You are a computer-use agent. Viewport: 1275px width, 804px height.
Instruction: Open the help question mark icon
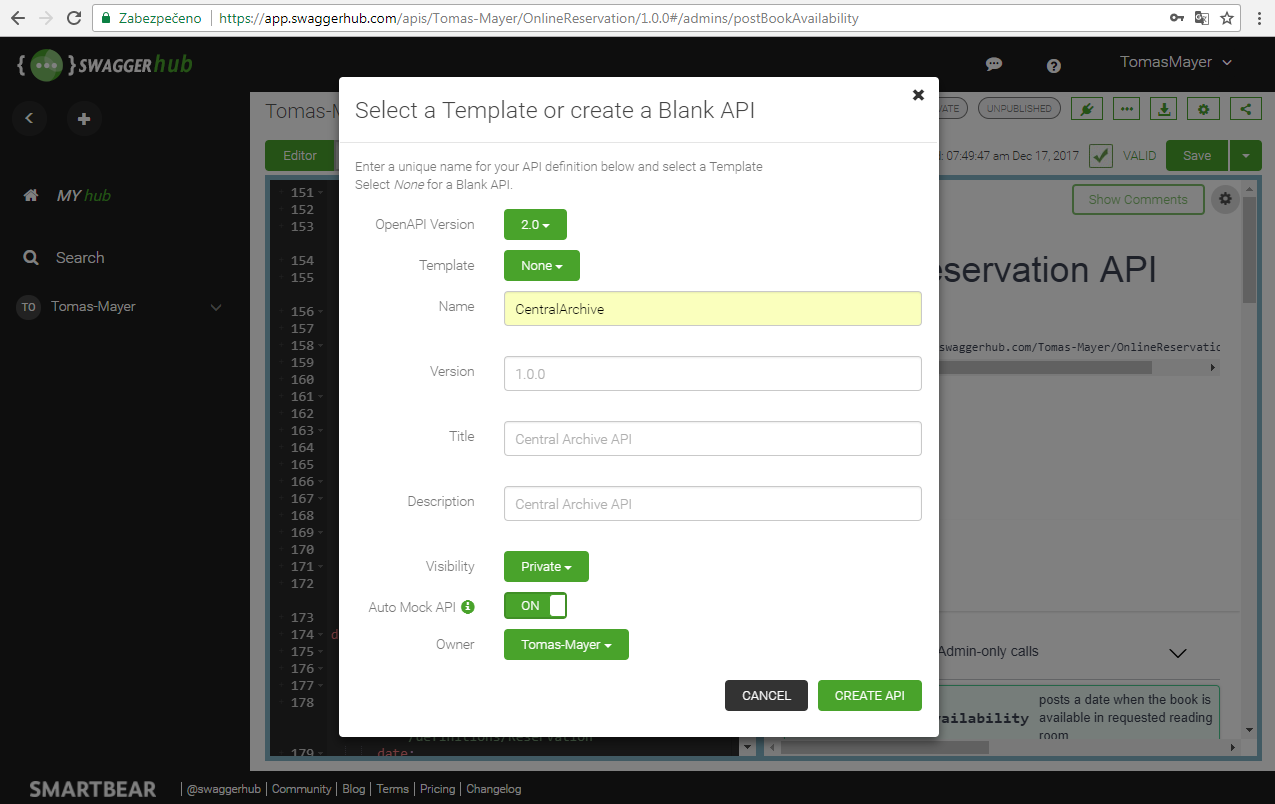pyautogui.click(x=1053, y=65)
